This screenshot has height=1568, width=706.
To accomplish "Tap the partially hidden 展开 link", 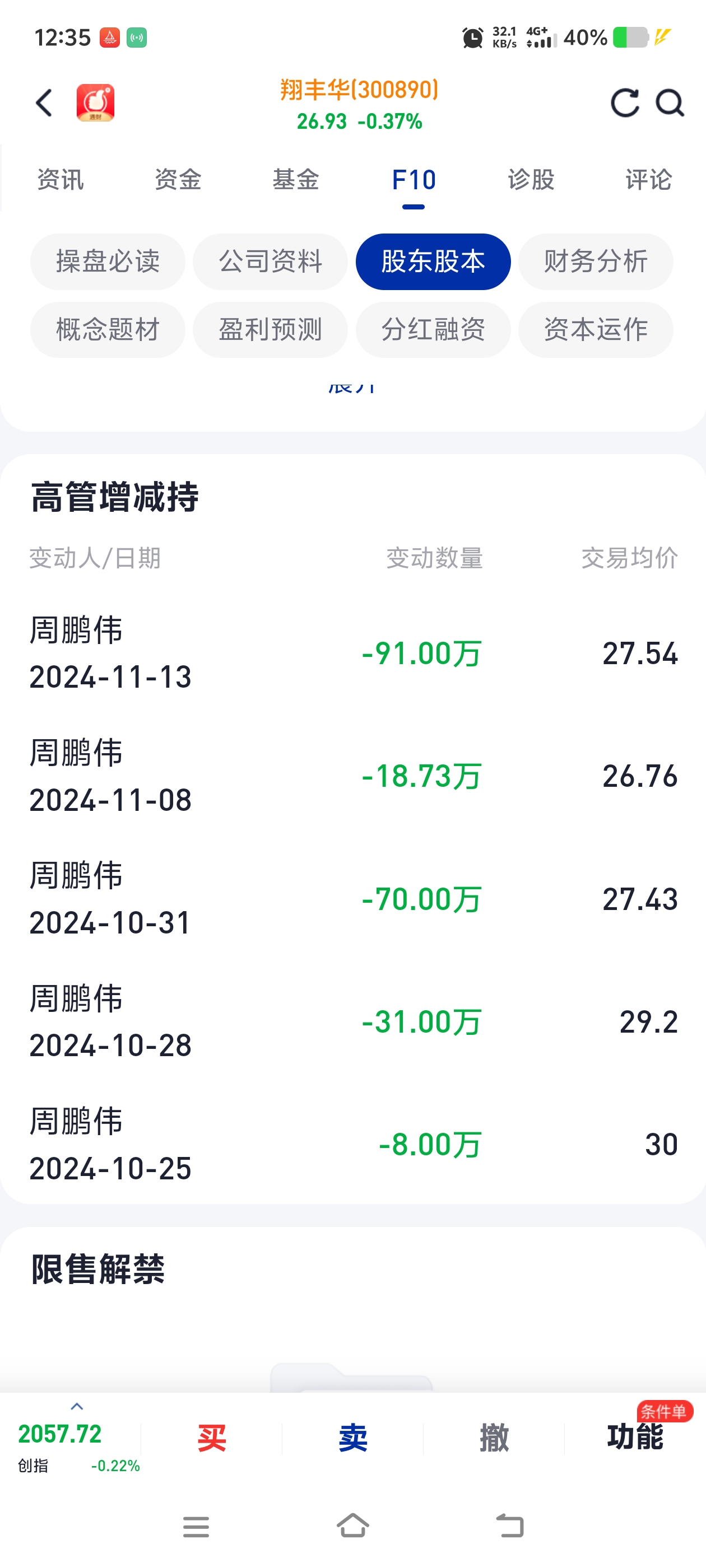I will click(352, 388).
